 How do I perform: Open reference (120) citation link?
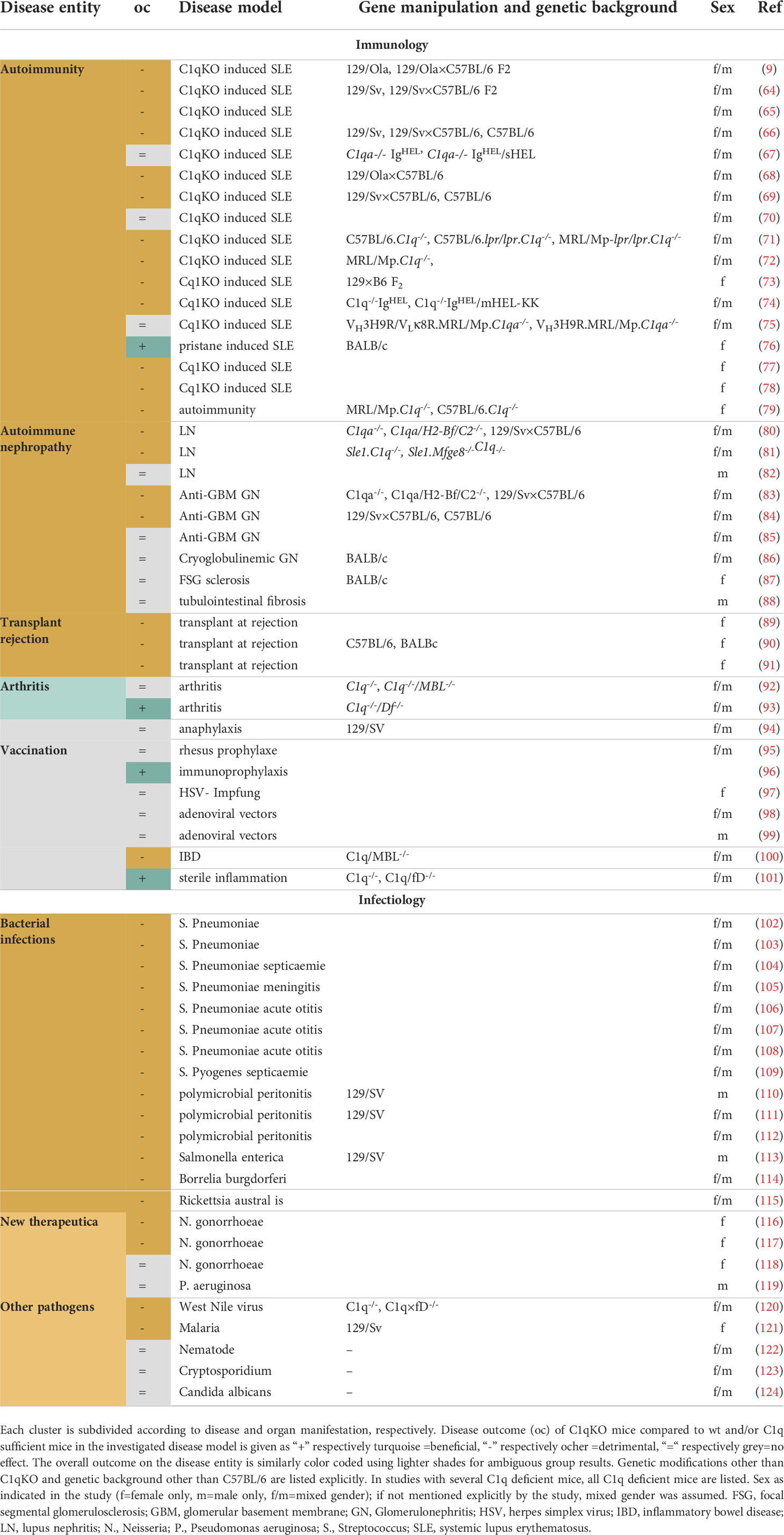(768, 1307)
